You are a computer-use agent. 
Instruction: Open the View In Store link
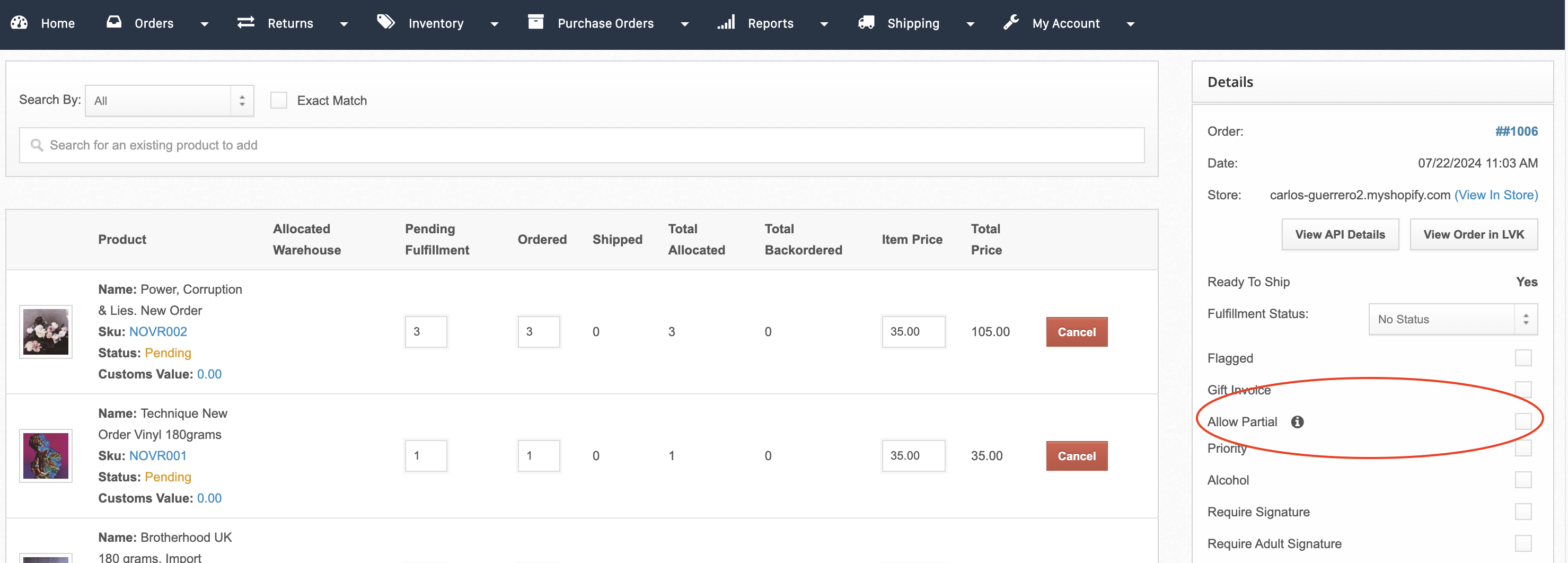click(x=1495, y=195)
